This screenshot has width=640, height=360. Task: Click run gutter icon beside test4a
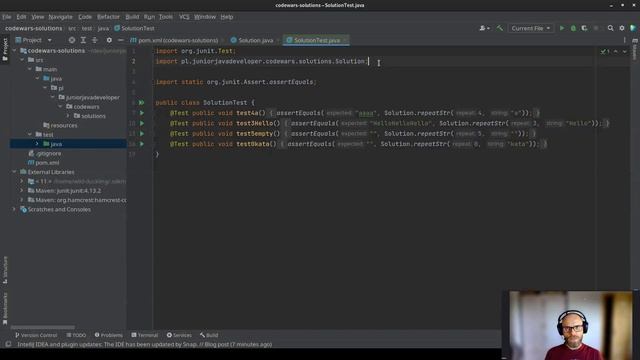click(142, 113)
